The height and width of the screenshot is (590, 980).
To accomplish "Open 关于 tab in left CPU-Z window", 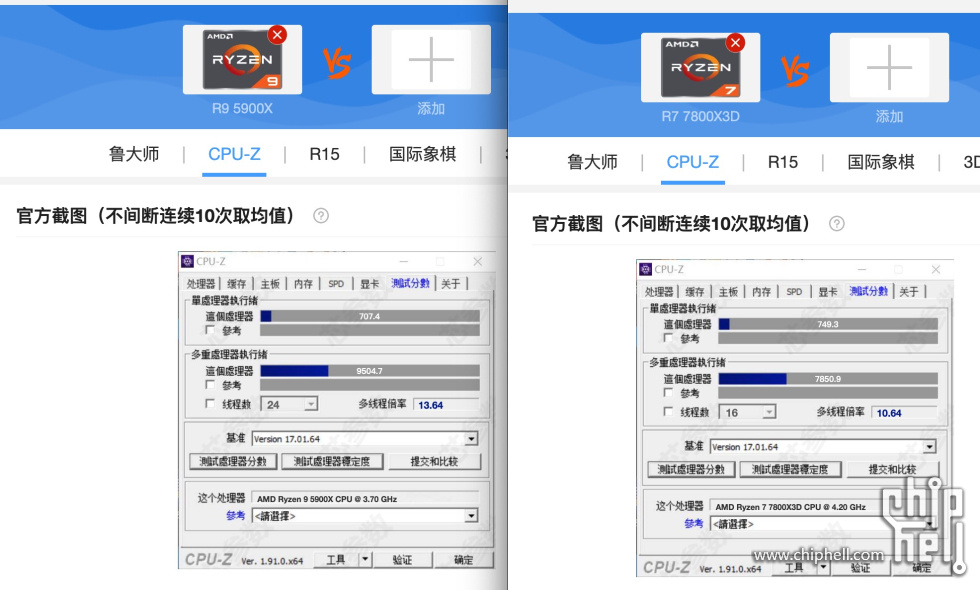I will click(x=451, y=284).
